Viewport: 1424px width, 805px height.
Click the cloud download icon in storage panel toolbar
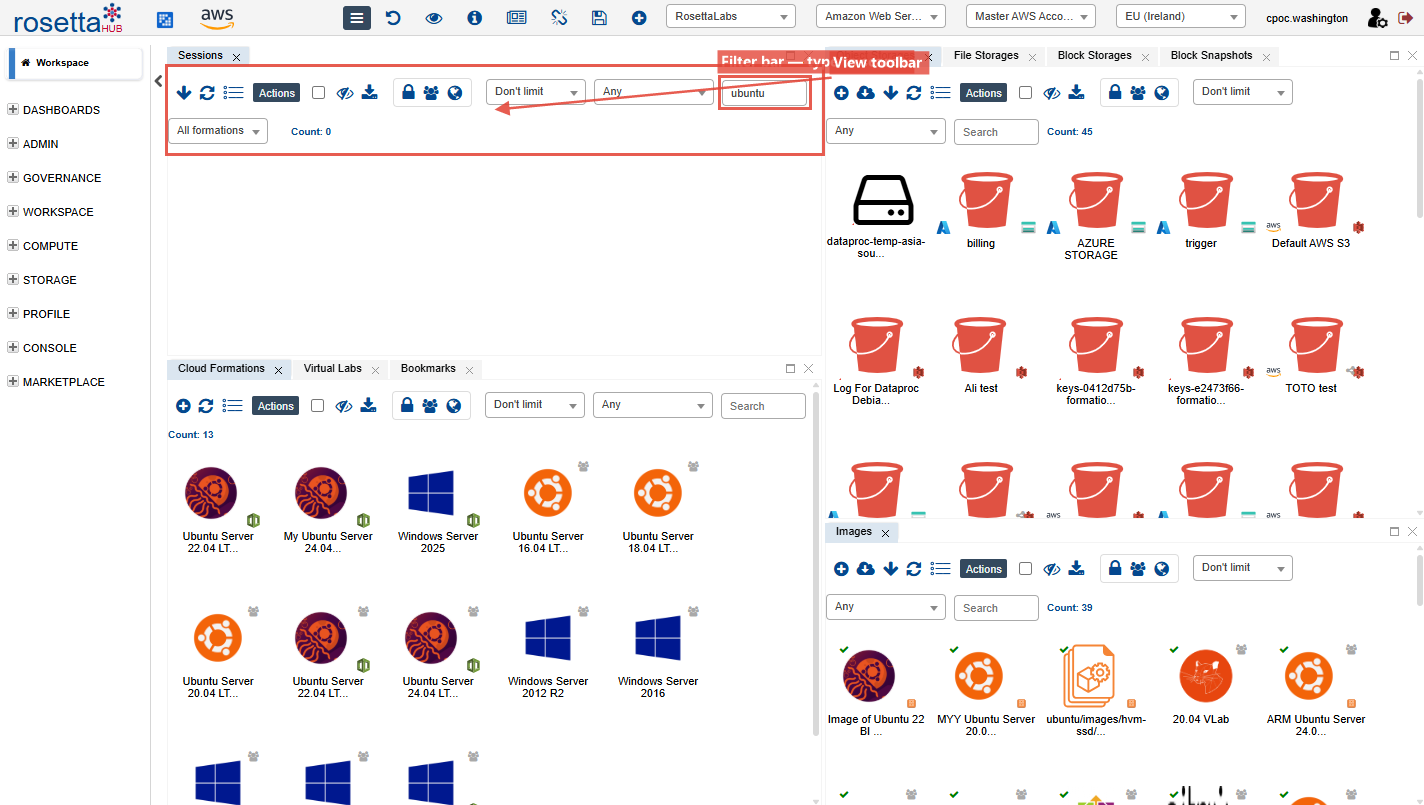(866, 93)
